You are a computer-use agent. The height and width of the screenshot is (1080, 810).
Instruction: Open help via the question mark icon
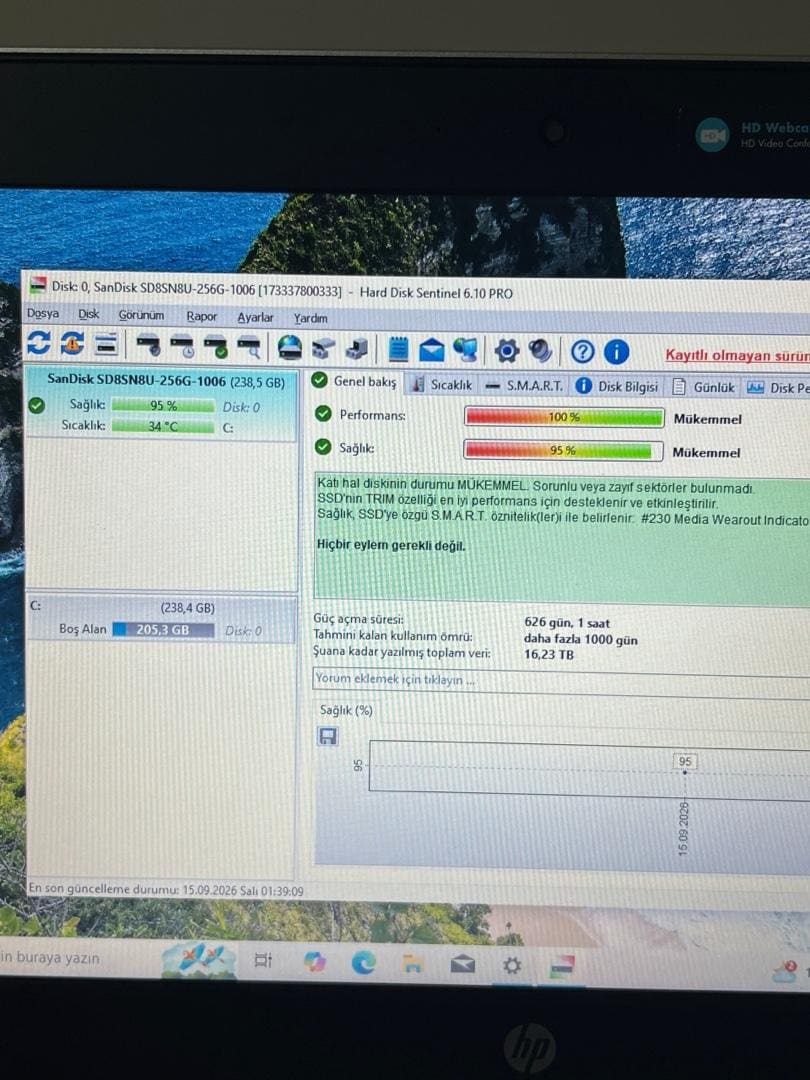583,352
